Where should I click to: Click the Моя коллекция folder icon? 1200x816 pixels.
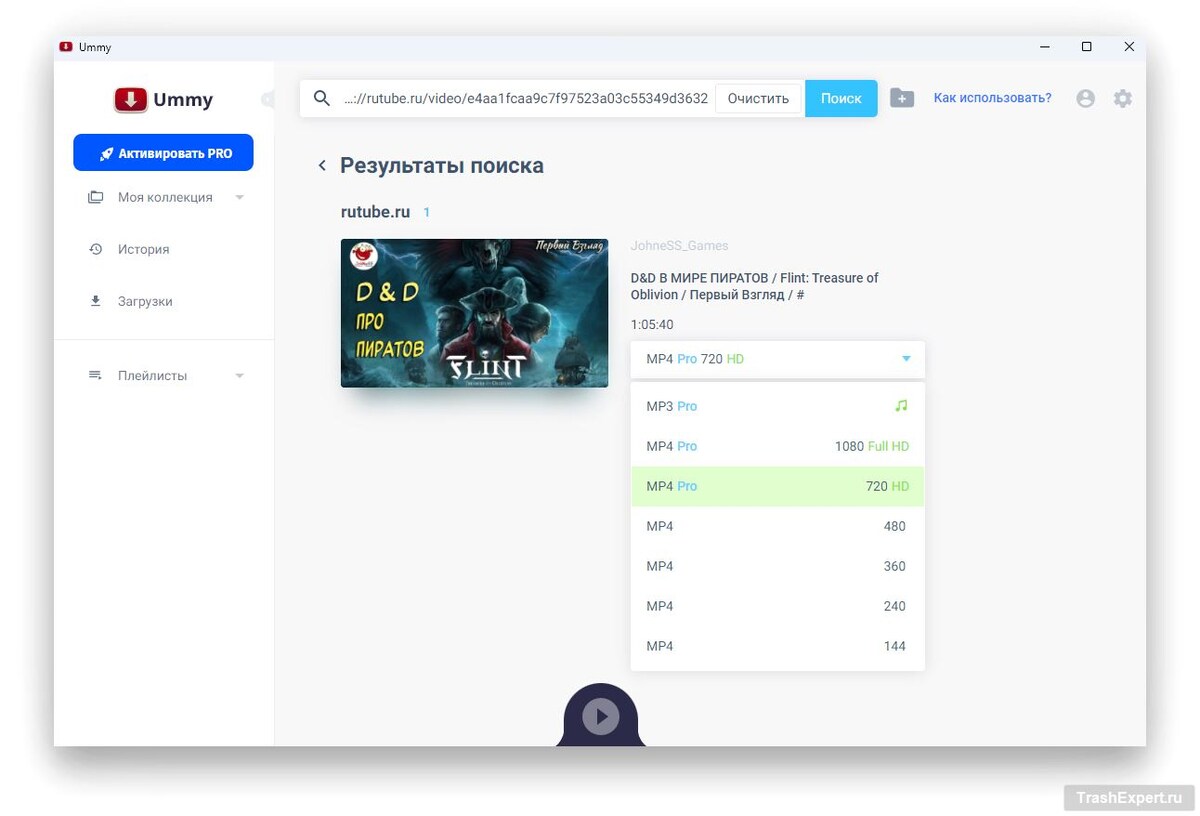95,197
